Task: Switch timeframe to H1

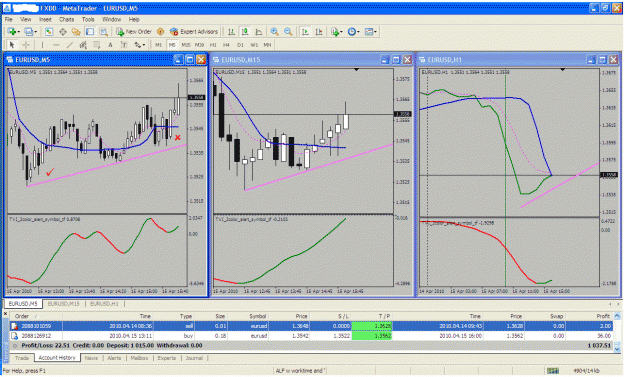Action: [x=213, y=45]
